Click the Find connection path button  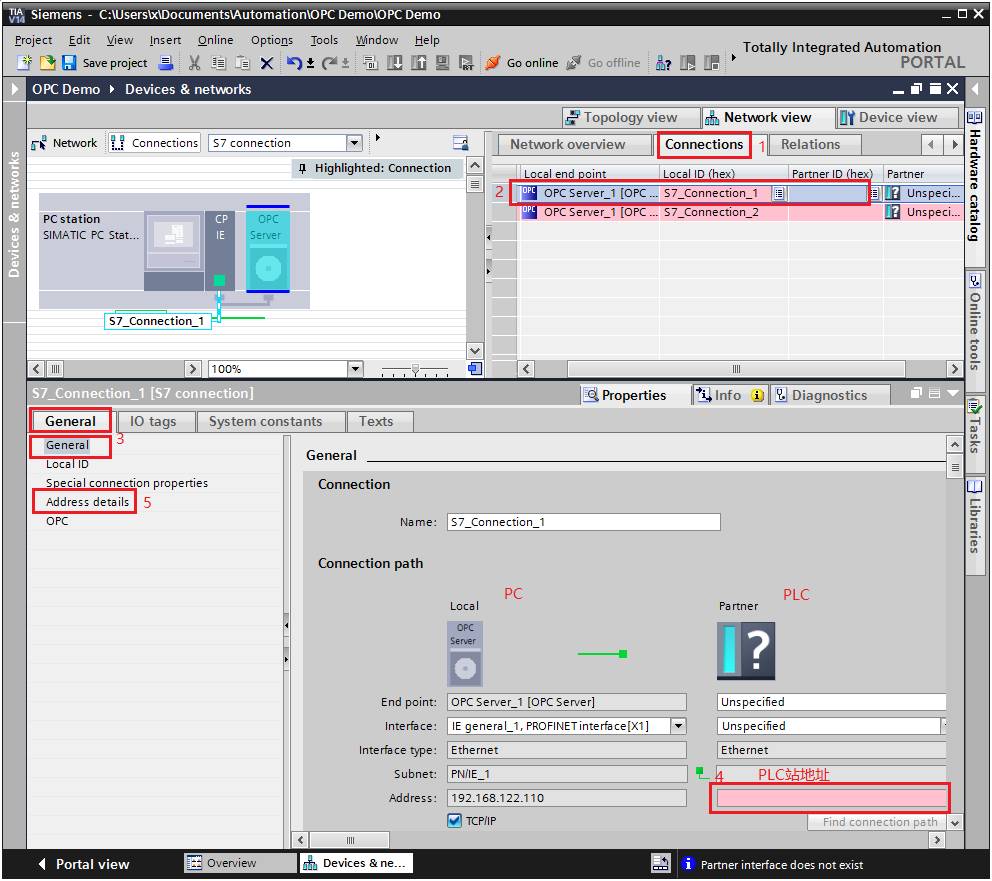pyautogui.click(x=879, y=822)
